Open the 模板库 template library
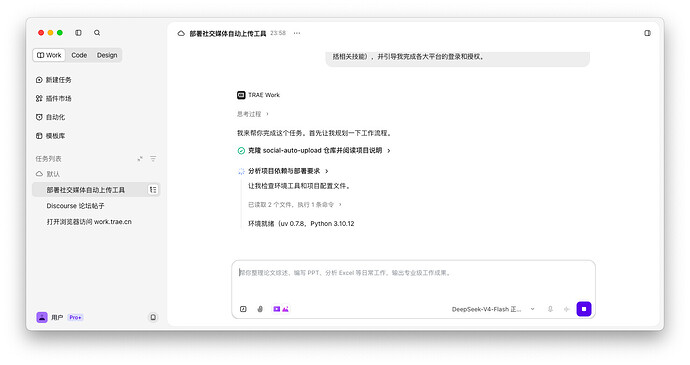The image size is (690, 365). (51, 136)
